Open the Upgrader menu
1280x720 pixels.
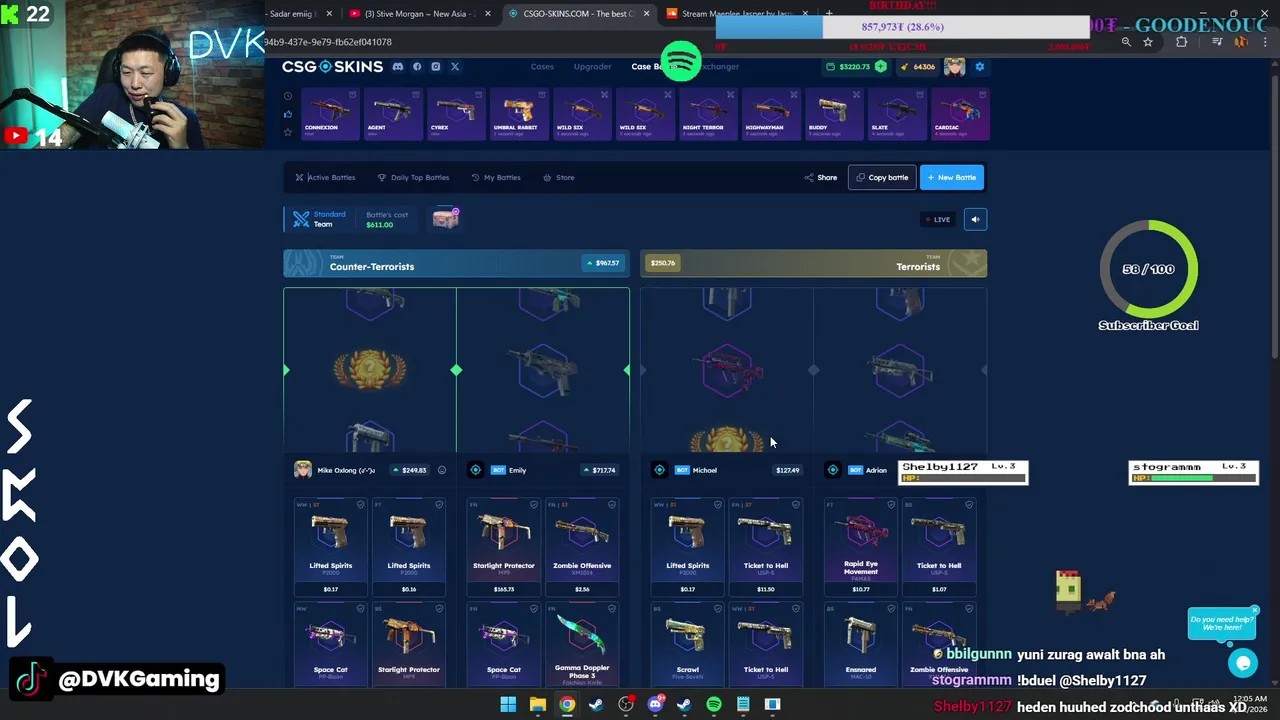coord(592,67)
